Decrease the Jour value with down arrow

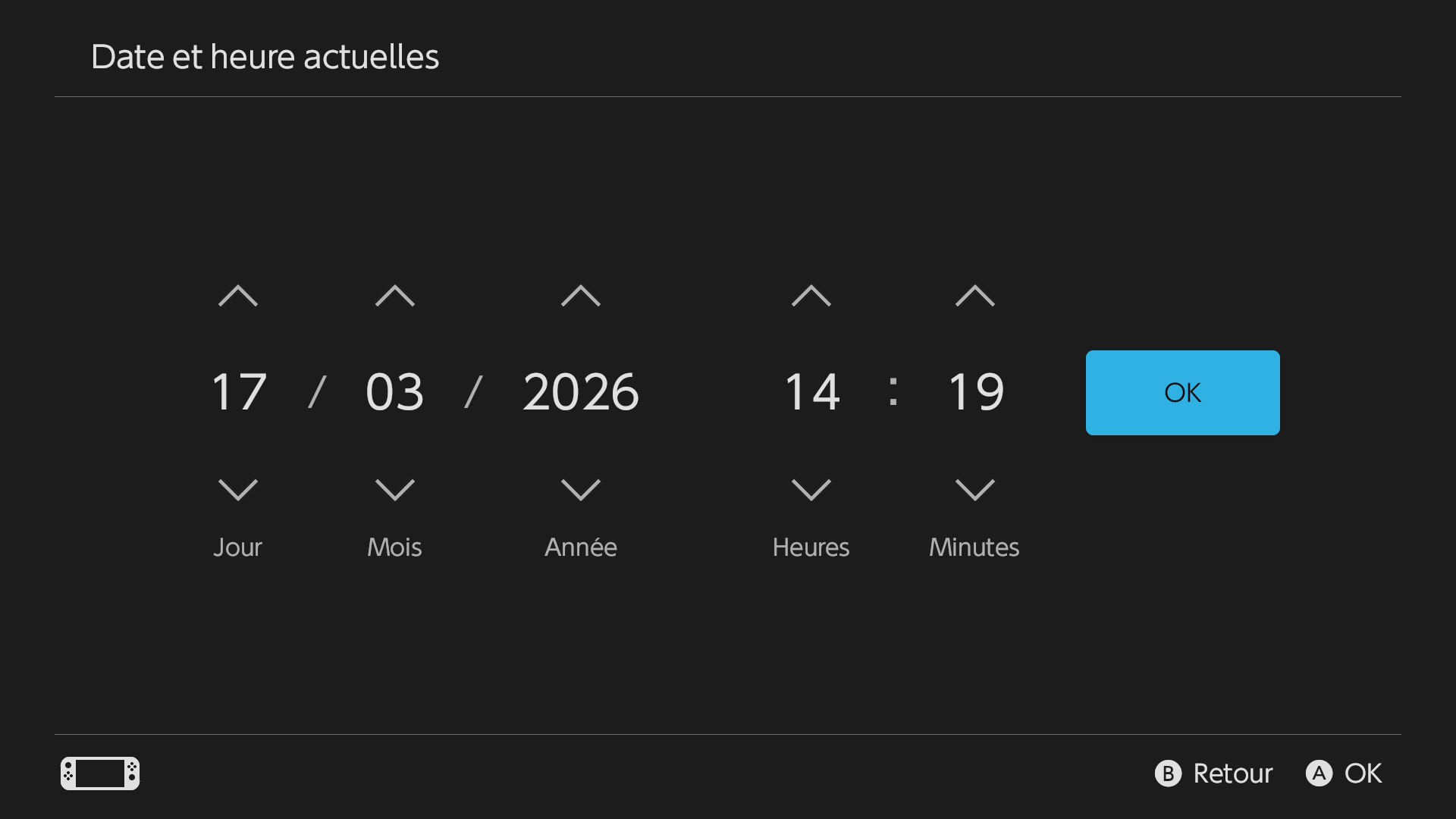(x=238, y=489)
